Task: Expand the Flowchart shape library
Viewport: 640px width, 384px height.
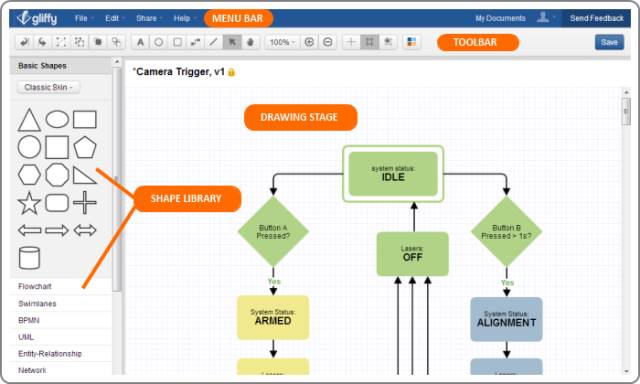Action: (x=35, y=286)
